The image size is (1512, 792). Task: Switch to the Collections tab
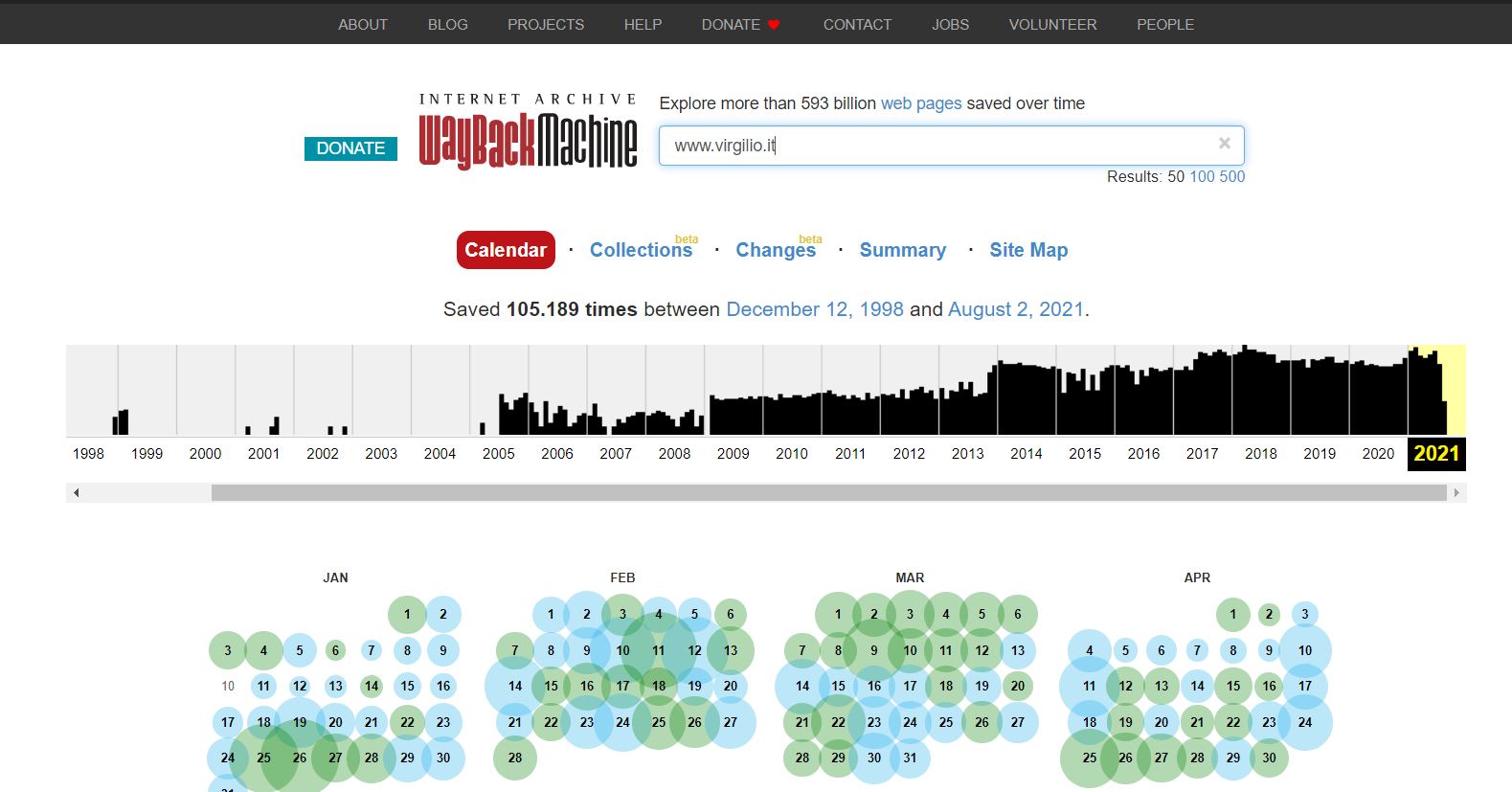coord(641,250)
